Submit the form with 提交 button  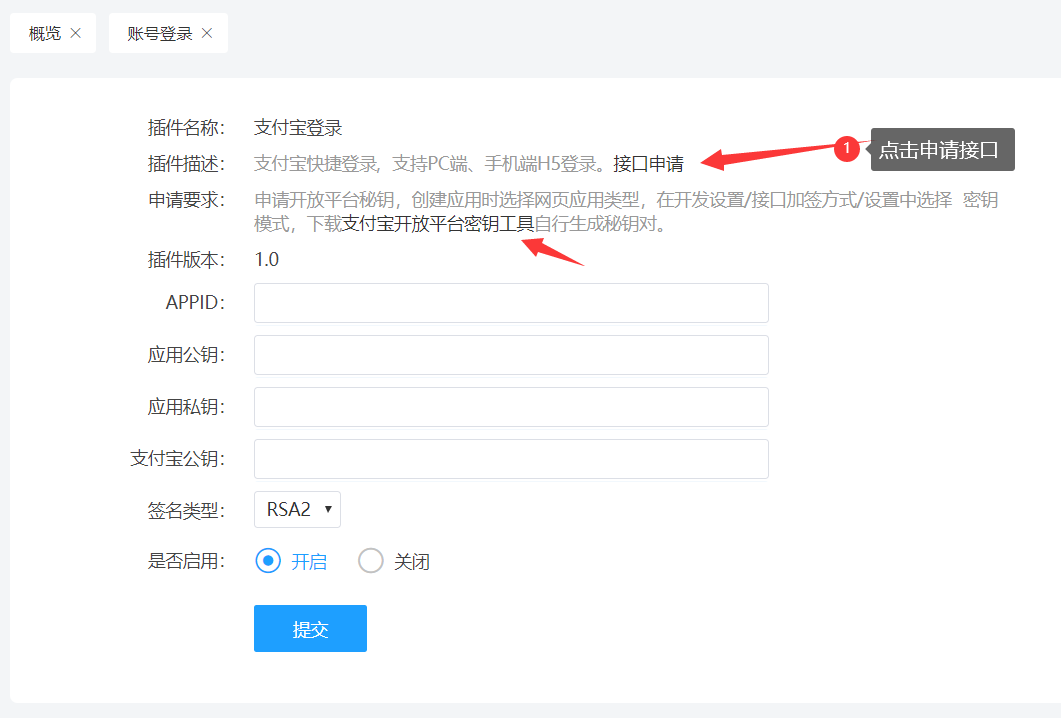[x=311, y=629]
